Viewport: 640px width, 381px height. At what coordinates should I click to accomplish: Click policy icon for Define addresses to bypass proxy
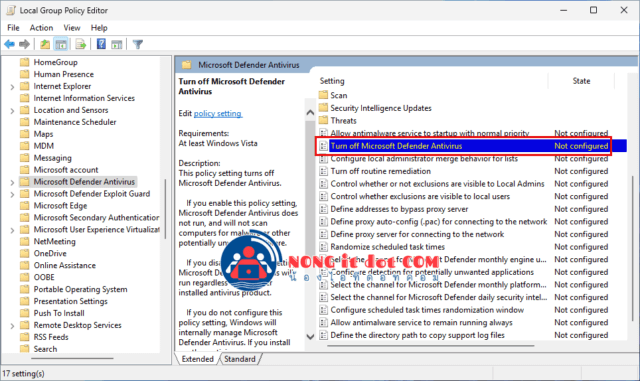323,209
